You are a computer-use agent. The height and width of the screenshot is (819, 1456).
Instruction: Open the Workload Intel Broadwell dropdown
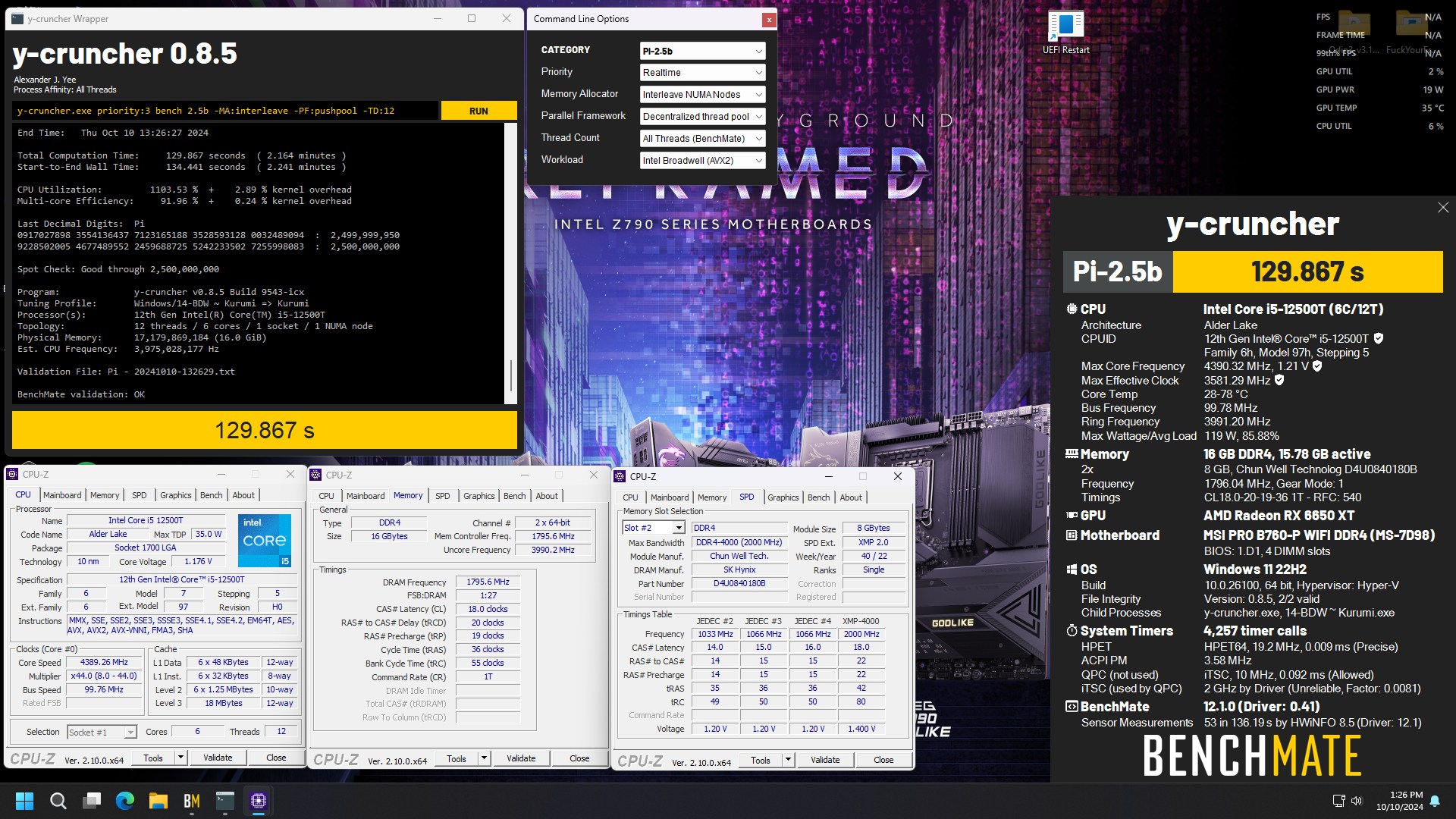tap(702, 161)
